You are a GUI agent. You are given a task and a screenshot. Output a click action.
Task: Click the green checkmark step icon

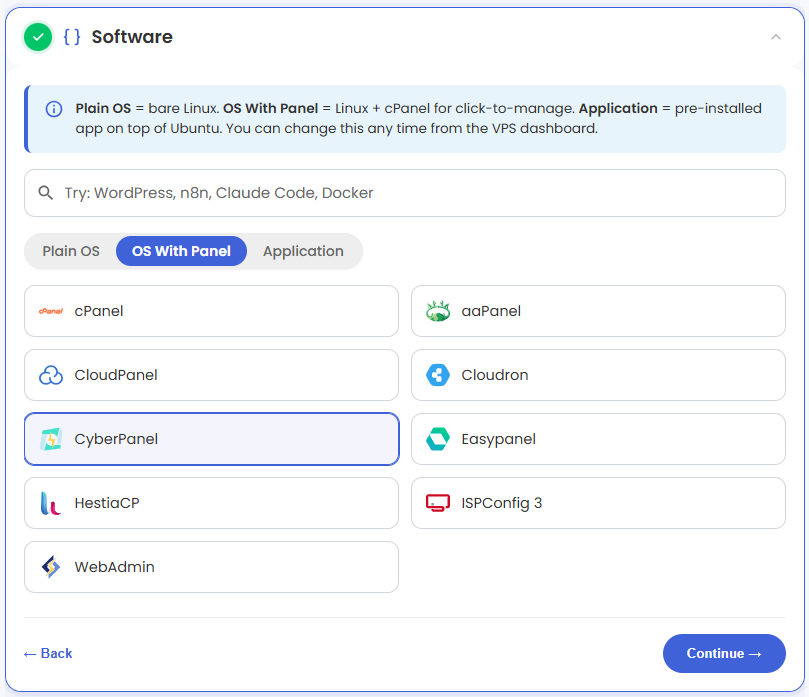38,37
